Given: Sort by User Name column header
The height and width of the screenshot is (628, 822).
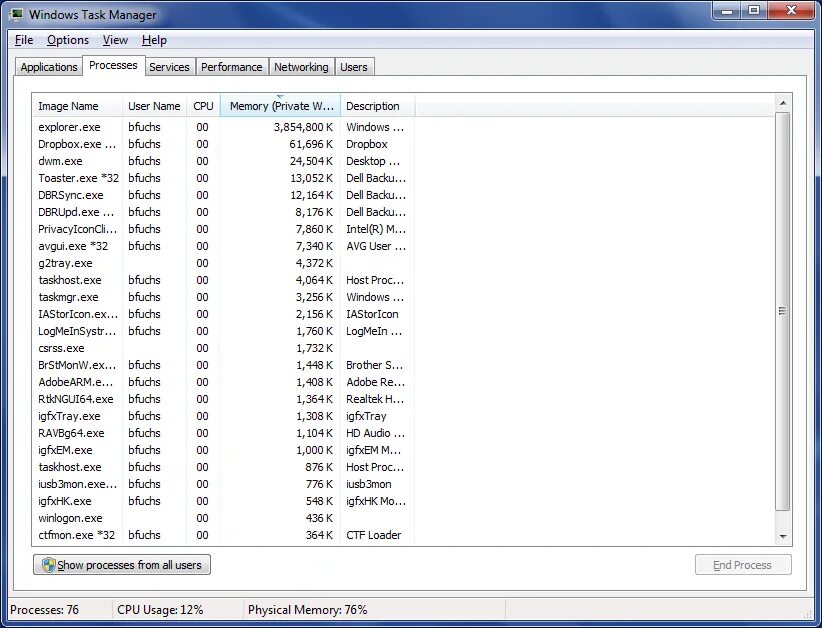Looking at the screenshot, I should pyautogui.click(x=154, y=106).
